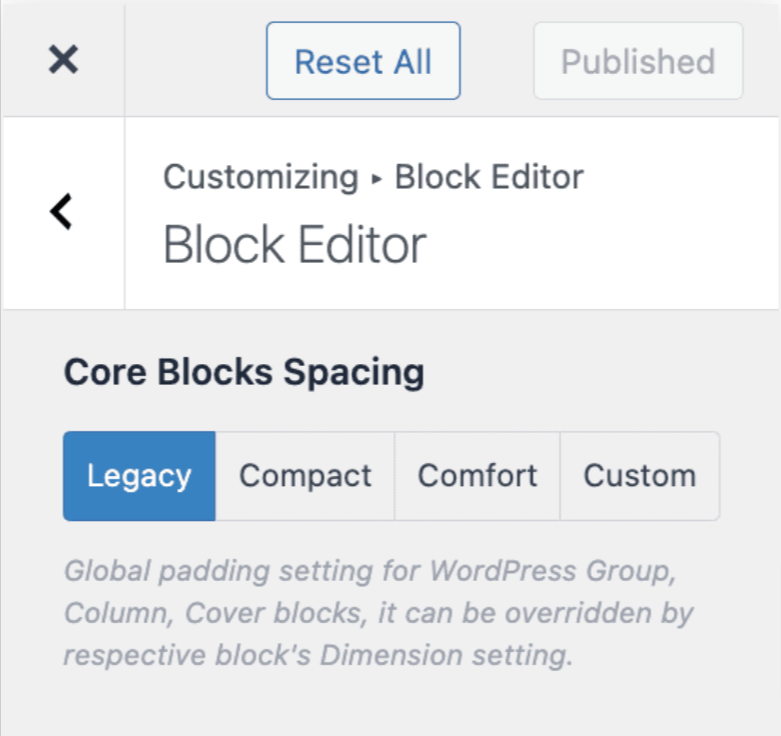Click the Reset All button

pos(363,61)
